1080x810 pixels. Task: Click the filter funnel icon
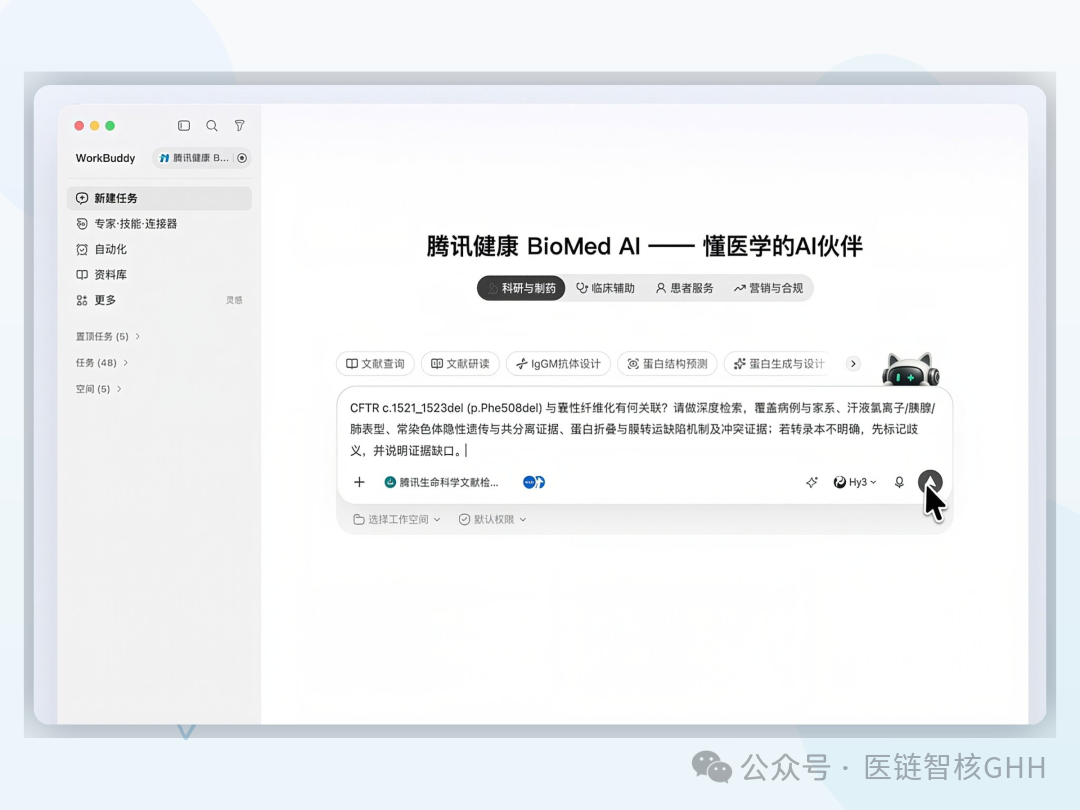pos(239,125)
